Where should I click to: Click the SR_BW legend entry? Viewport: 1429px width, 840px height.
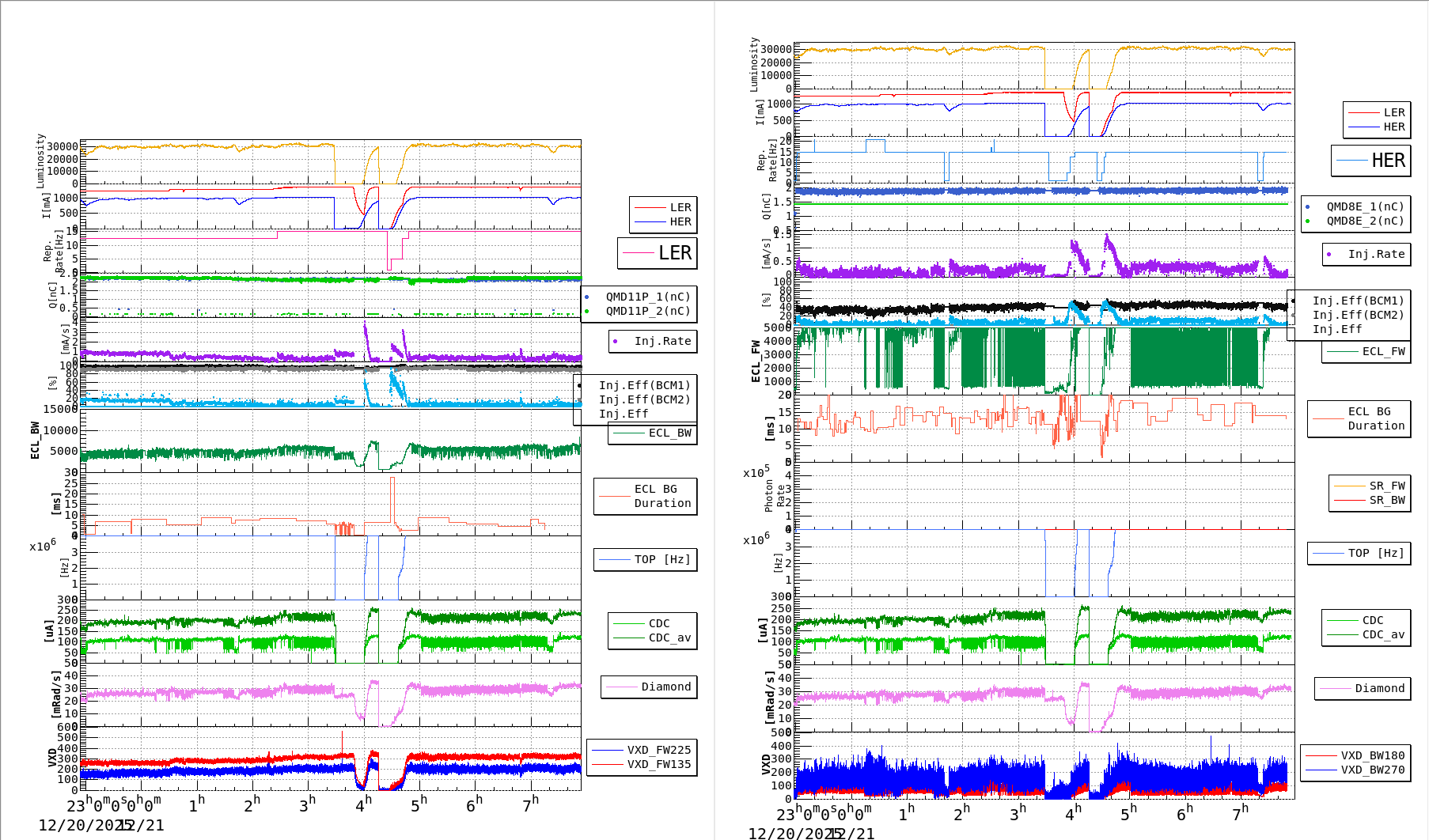(x=1386, y=500)
